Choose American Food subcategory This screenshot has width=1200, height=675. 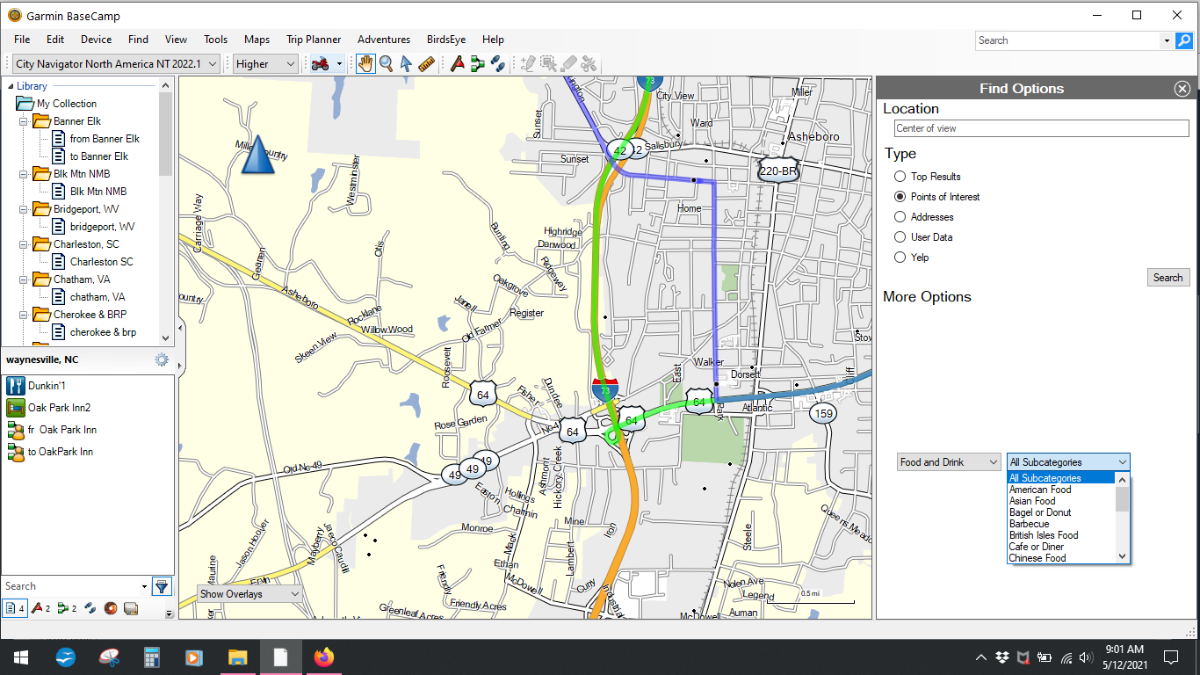coord(1040,490)
